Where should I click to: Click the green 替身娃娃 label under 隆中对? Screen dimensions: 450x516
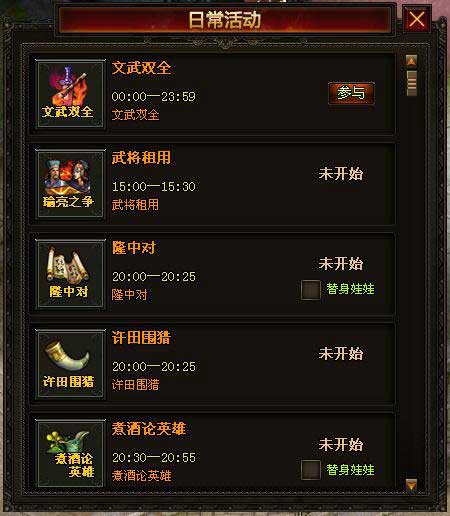click(x=350, y=289)
